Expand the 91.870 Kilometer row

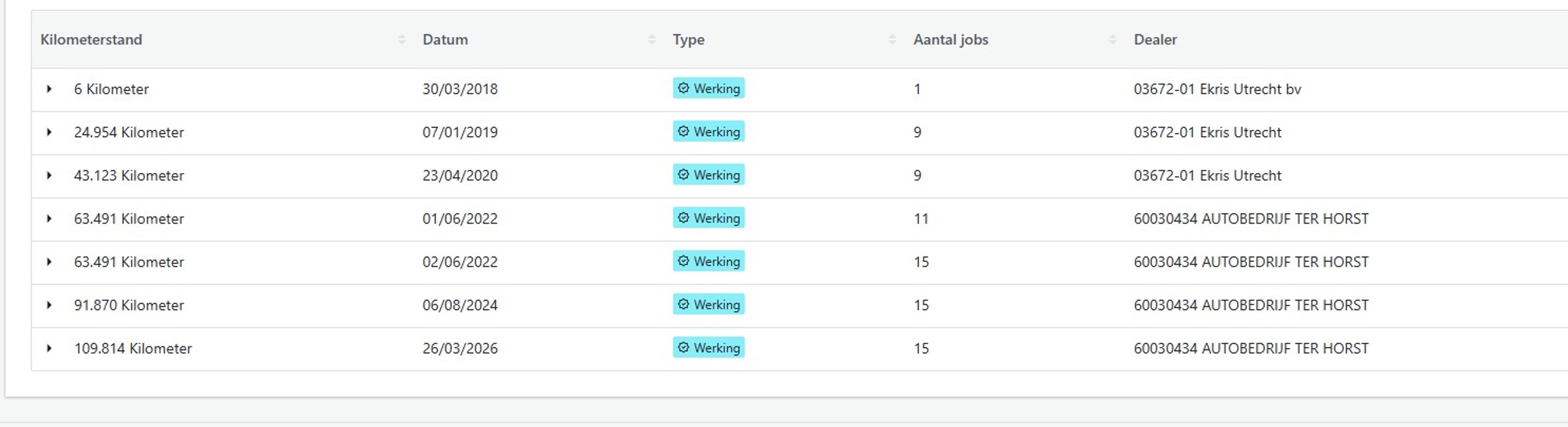tap(49, 305)
